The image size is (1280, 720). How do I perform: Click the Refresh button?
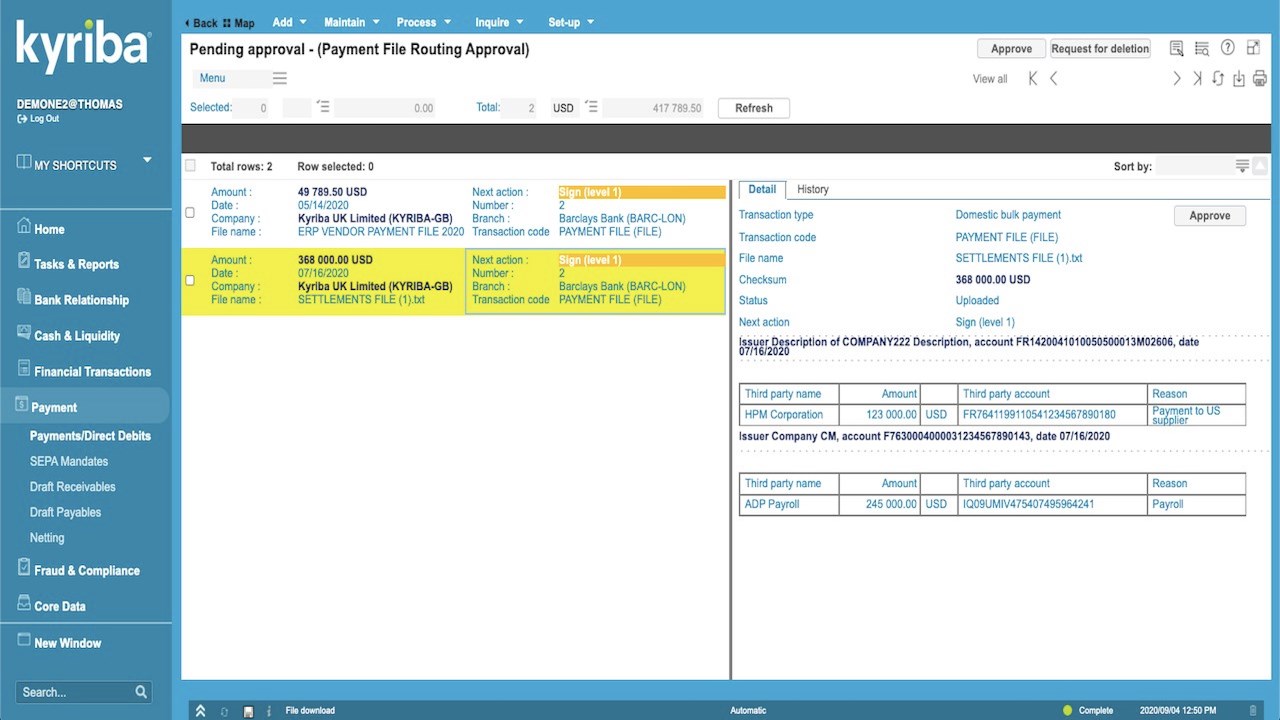[x=754, y=108]
